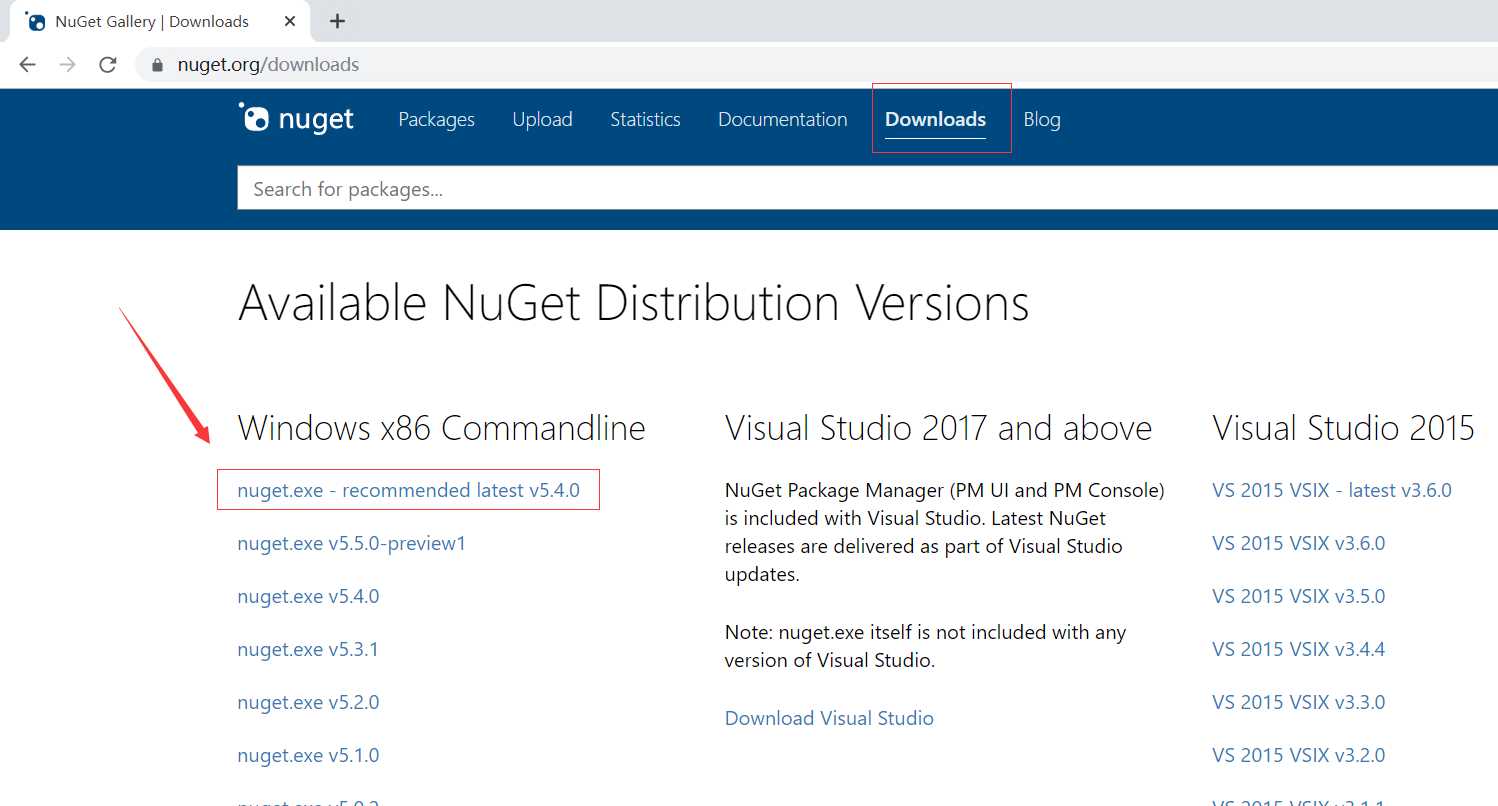This screenshot has width=1498, height=806.
Task: Get VS 2015 VSIX v3.3.0
Action: click(x=1298, y=702)
